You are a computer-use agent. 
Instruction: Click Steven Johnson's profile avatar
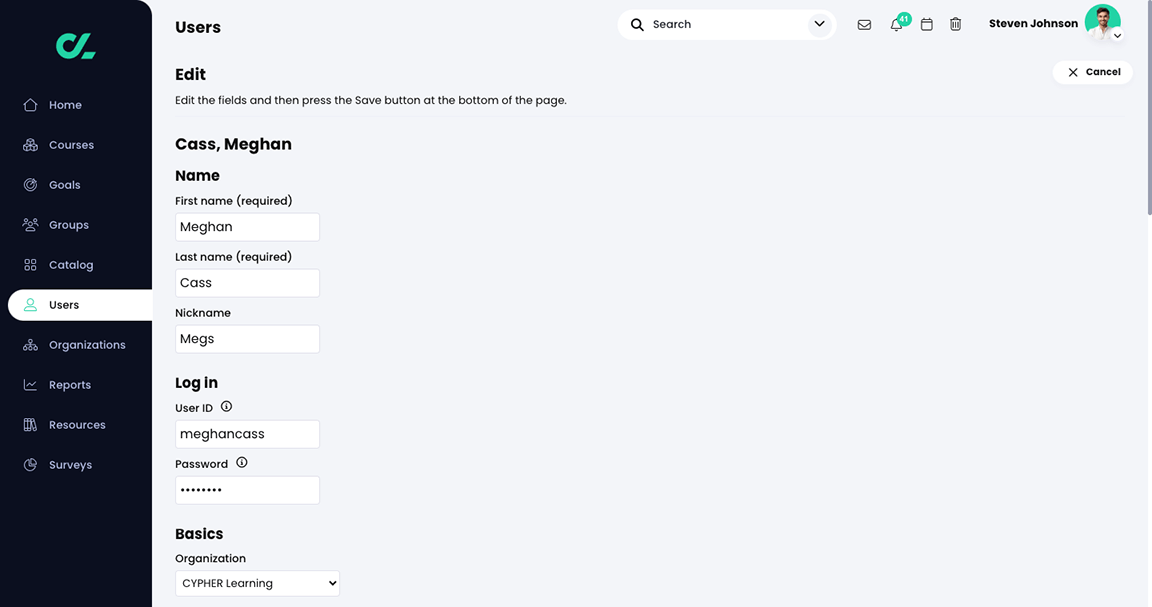point(1102,22)
